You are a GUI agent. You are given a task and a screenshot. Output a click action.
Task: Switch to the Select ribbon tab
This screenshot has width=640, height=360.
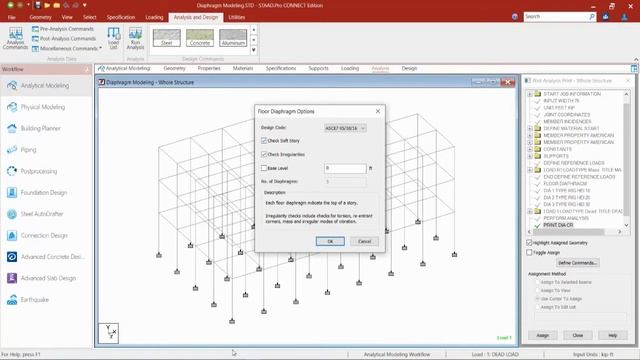(89, 17)
